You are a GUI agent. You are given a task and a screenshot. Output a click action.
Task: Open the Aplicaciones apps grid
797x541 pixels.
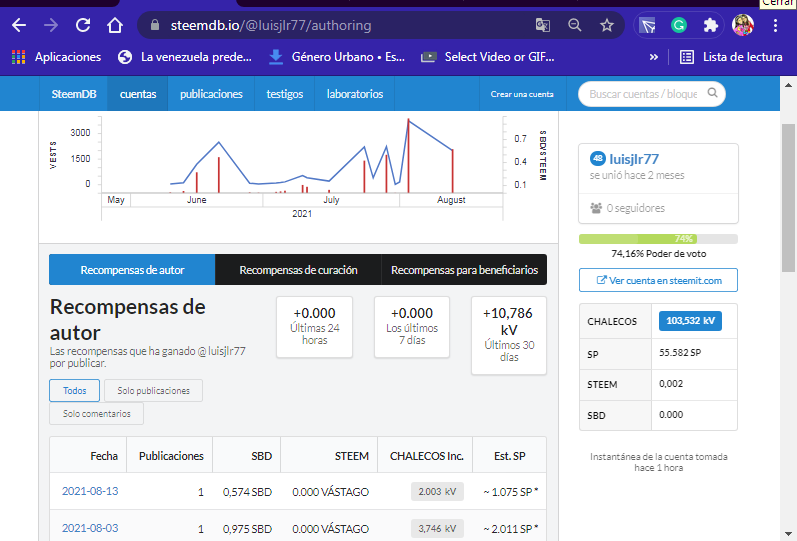tap(56, 57)
